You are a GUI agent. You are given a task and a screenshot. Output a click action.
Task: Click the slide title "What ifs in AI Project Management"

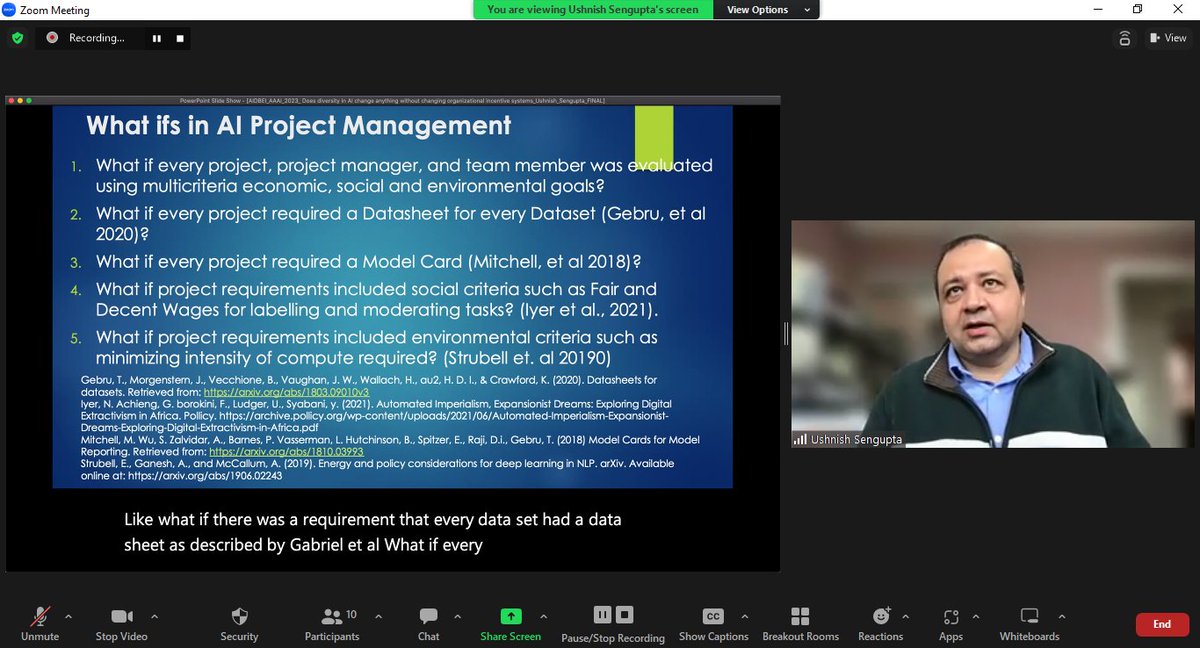pyautogui.click(x=299, y=125)
